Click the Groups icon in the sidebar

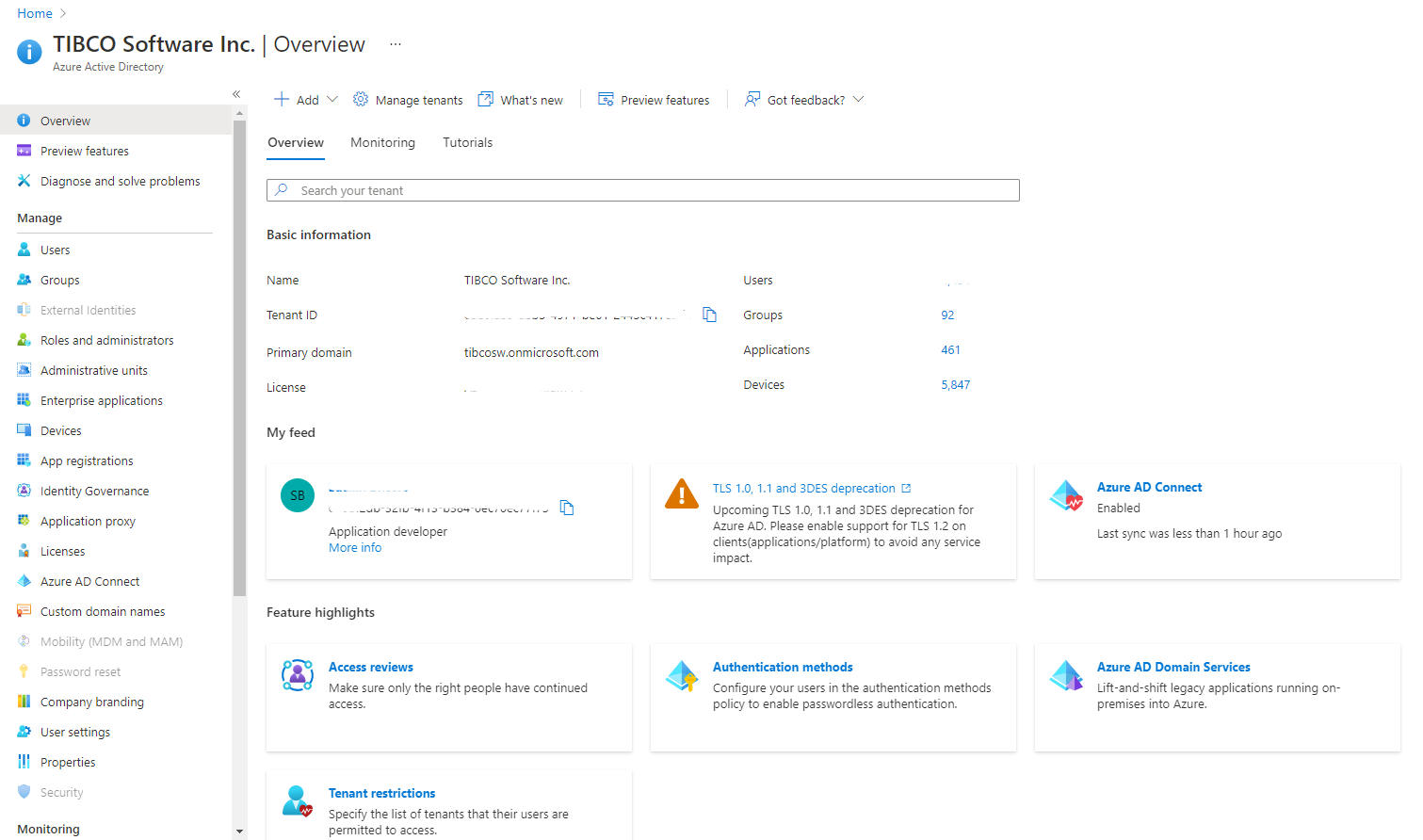point(24,280)
